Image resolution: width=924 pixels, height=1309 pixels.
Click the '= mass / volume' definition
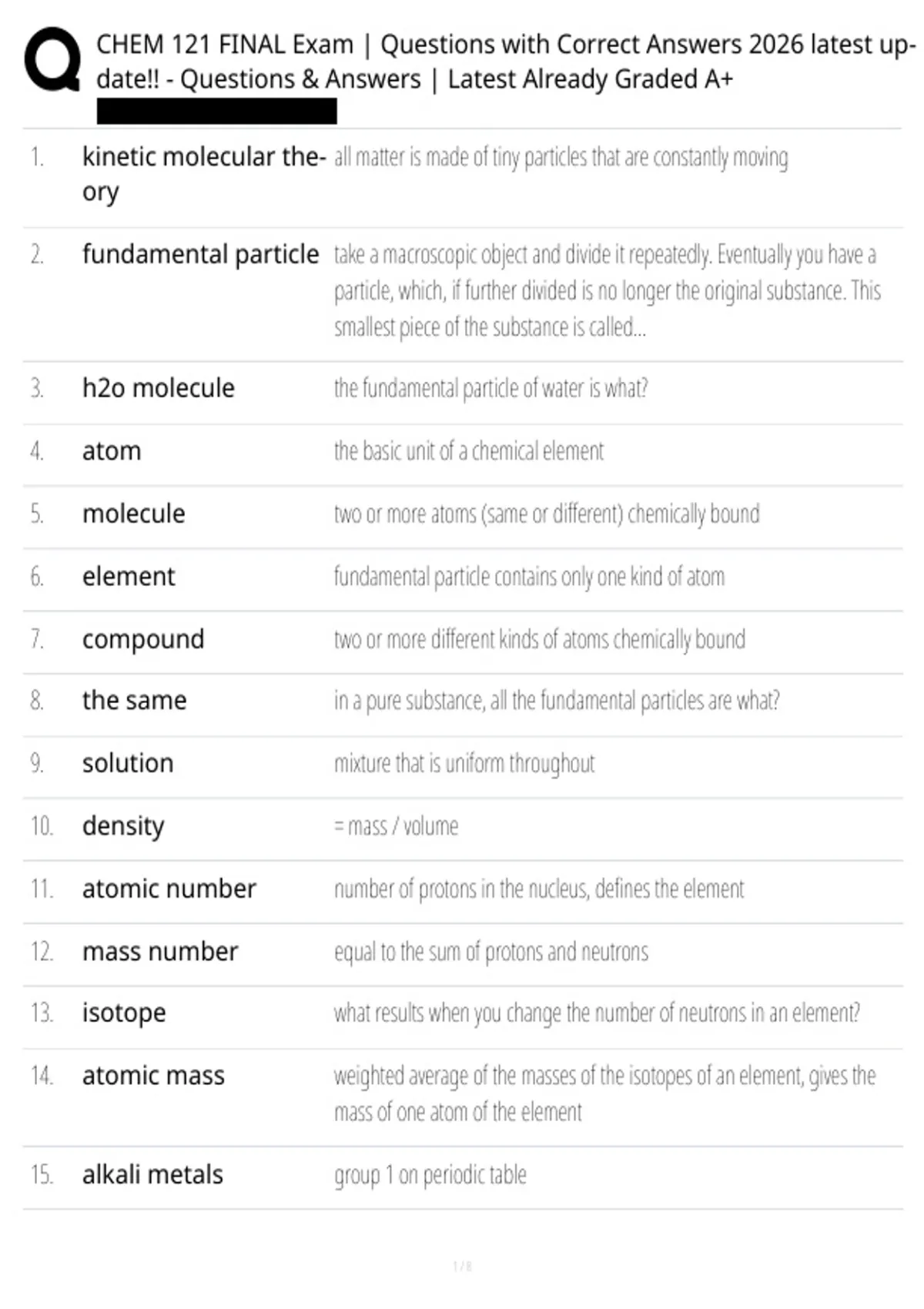coord(396,826)
